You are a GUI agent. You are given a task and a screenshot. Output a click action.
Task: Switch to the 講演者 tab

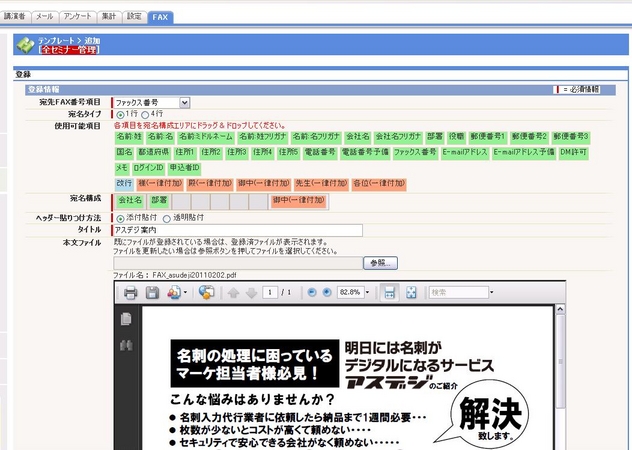tap(15, 17)
